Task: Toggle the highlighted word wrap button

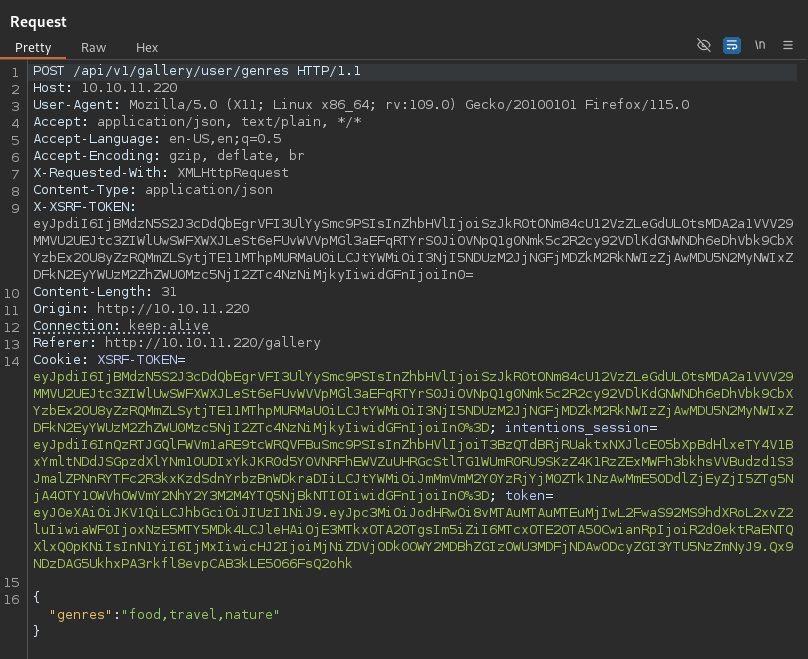Action: pyautogui.click(x=732, y=46)
